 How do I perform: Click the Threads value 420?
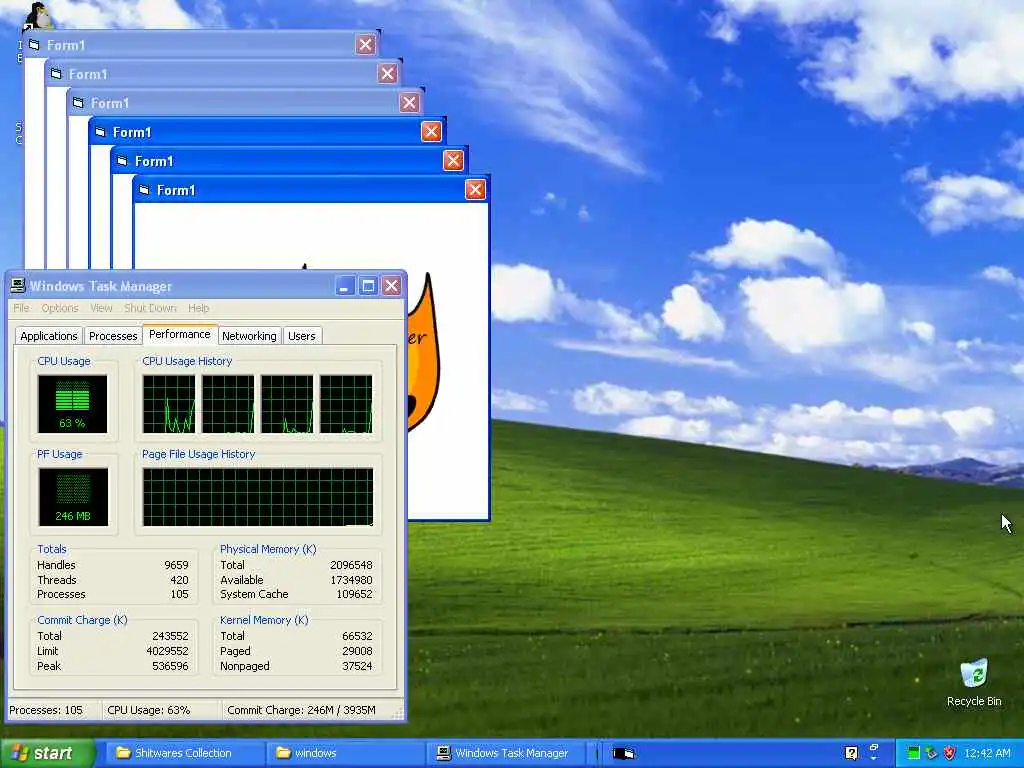point(179,580)
